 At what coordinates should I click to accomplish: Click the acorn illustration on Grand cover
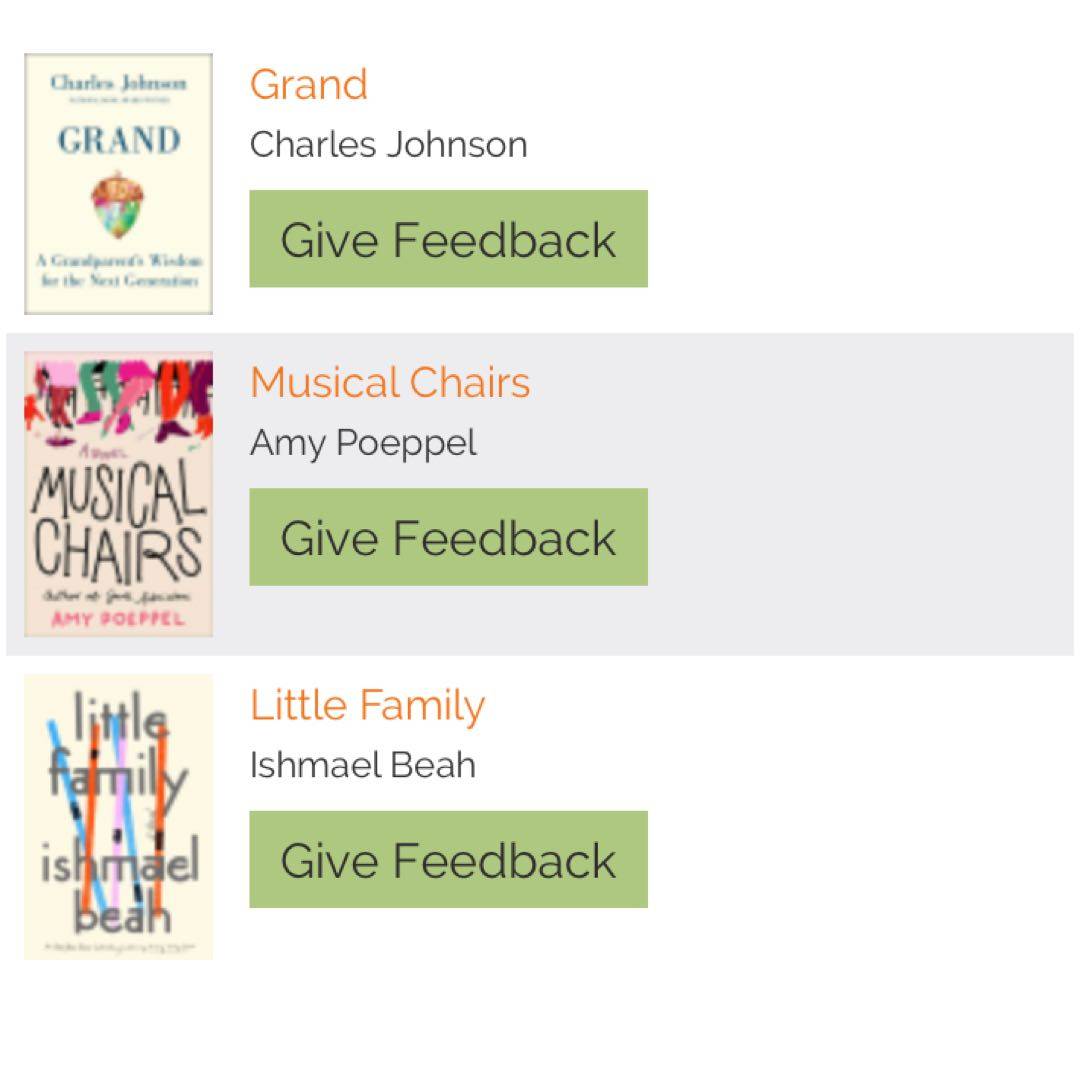(x=117, y=205)
